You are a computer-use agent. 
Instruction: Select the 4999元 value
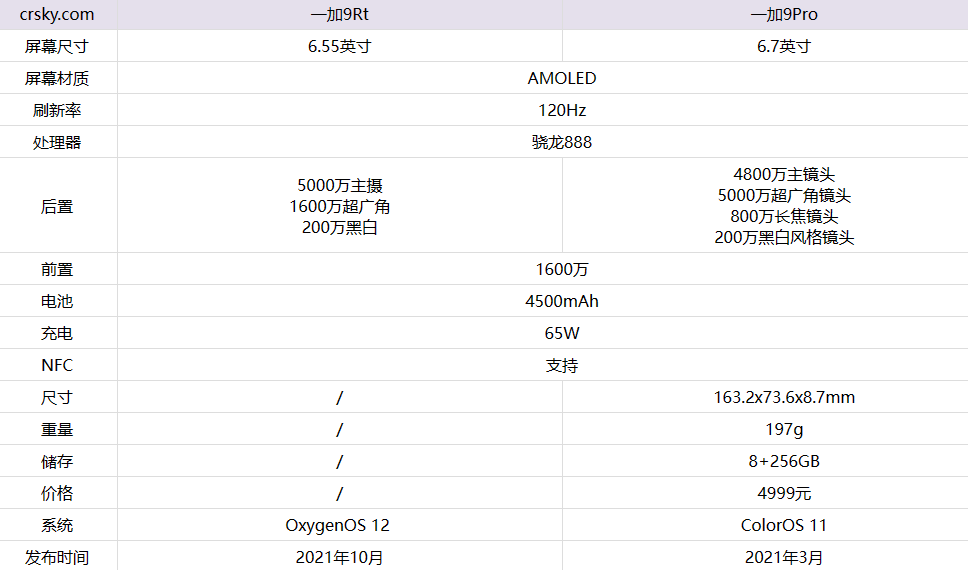coord(784,493)
